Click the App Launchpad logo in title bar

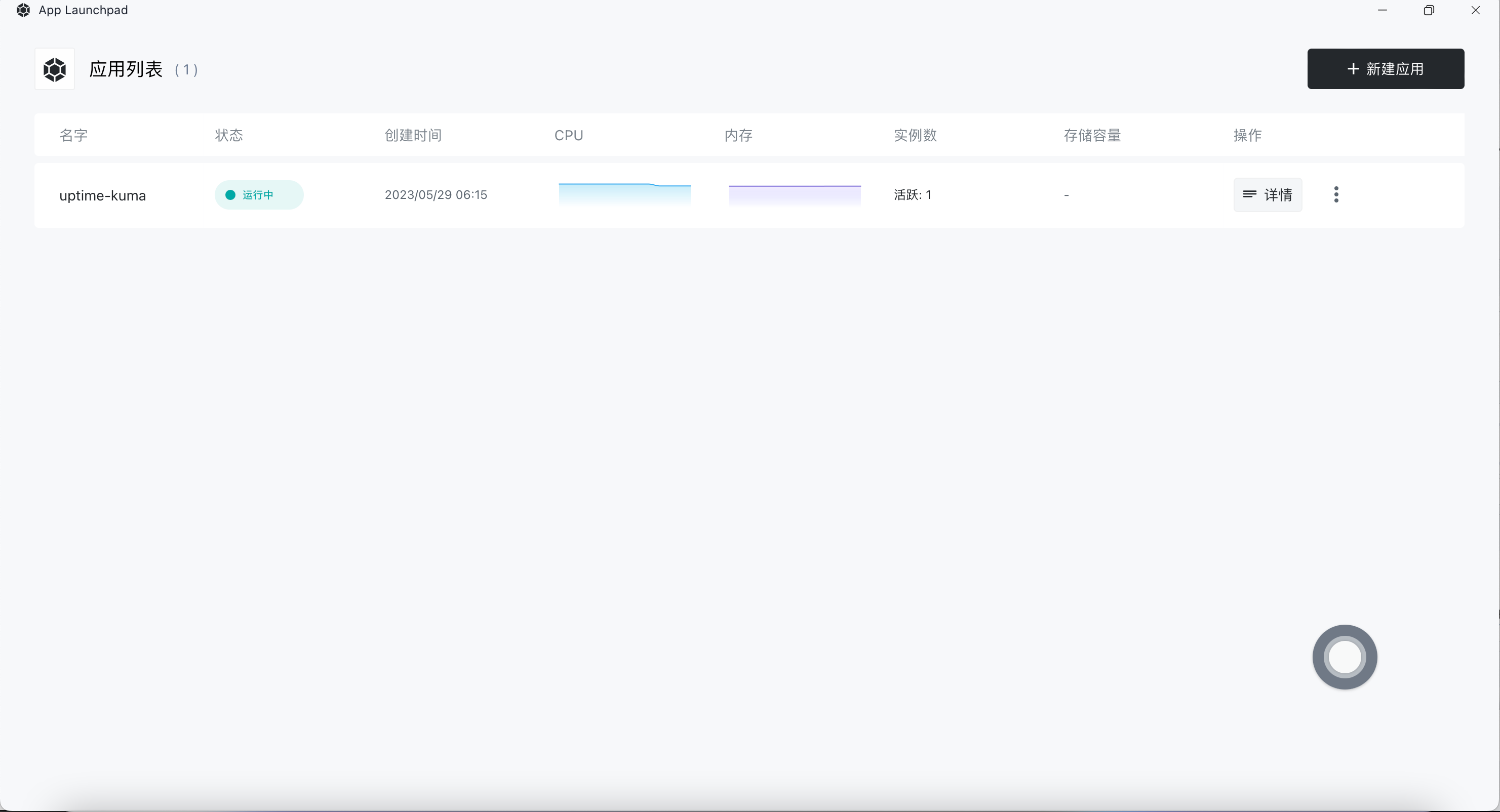(x=23, y=10)
